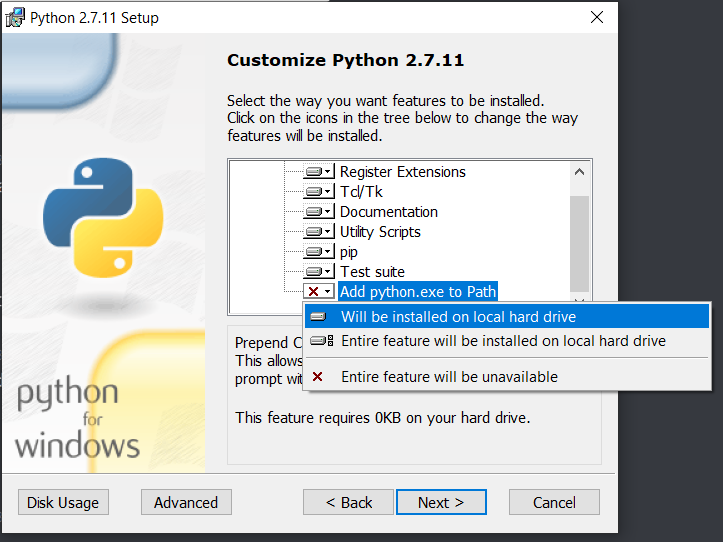Select Test suite tree row
Screen dimensions: 723x542
(x=372, y=272)
